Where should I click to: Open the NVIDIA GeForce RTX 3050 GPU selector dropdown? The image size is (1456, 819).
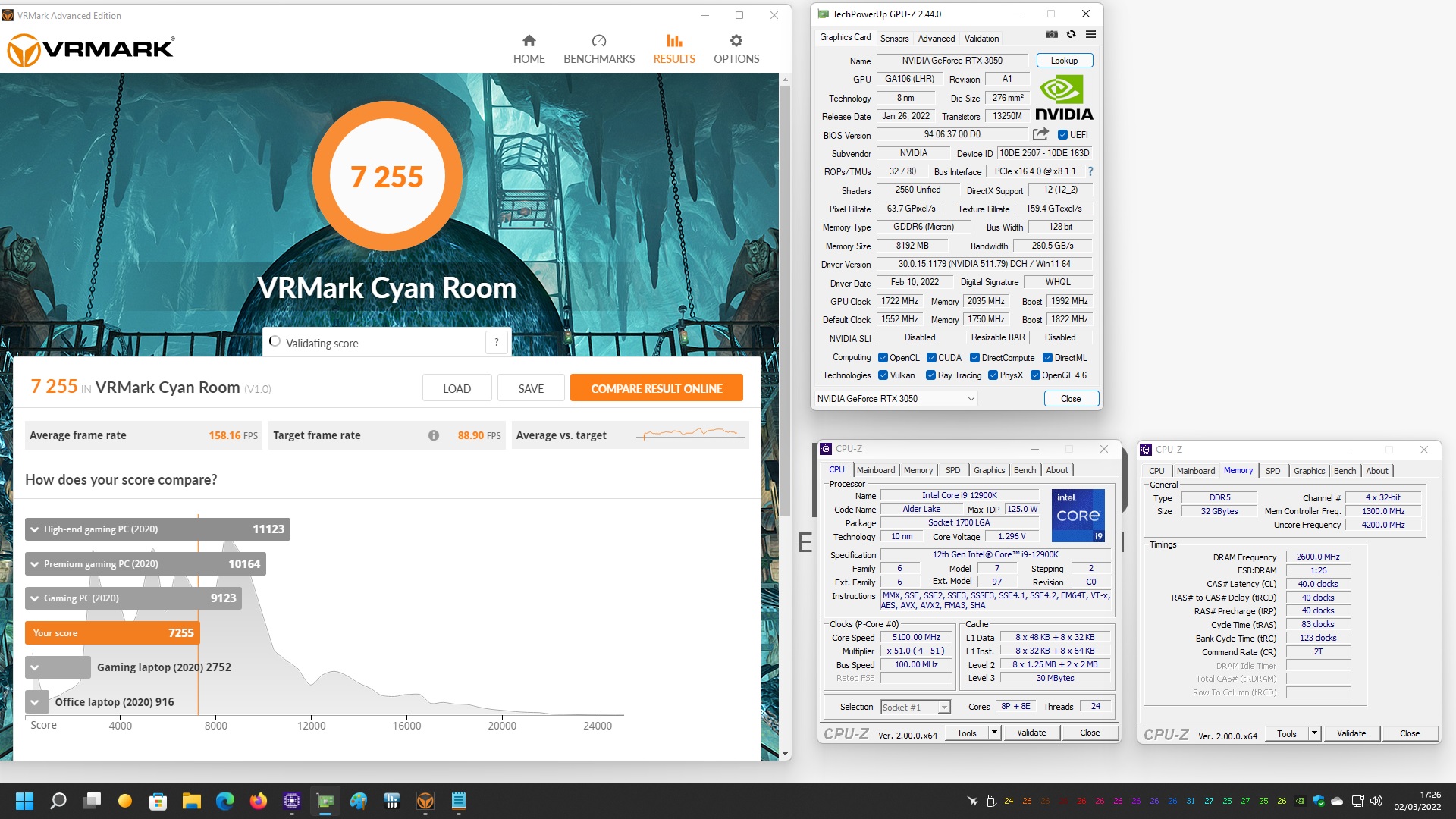(x=896, y=399)
